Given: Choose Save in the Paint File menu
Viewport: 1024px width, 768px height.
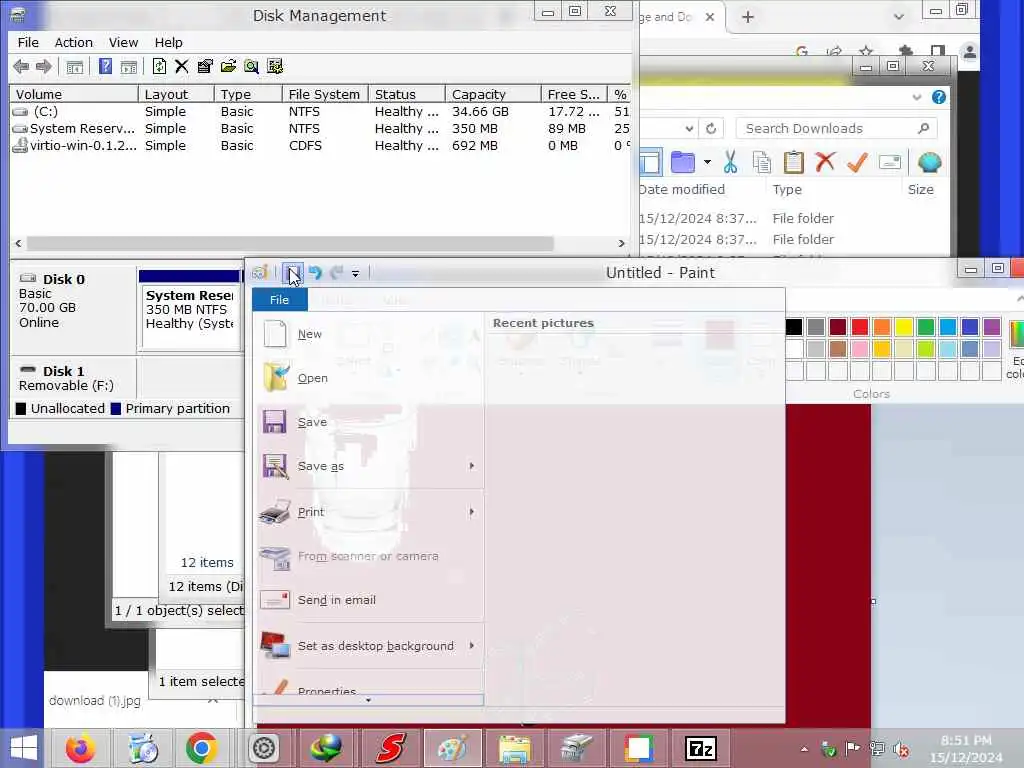Looking at the screenshot, I should [x=369, y=422].
